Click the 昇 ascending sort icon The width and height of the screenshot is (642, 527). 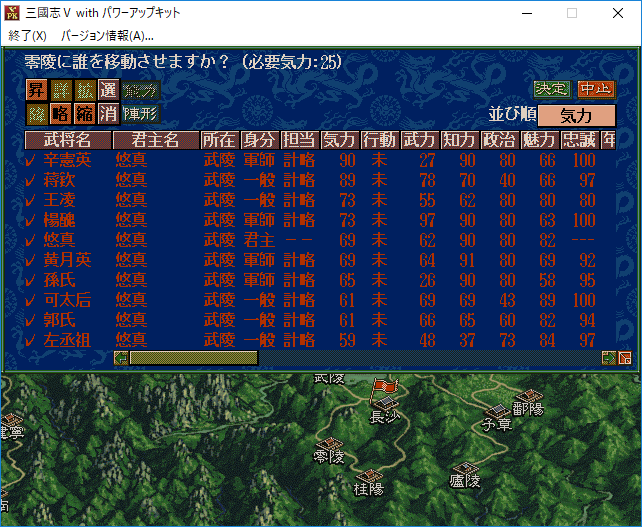(x=37, y=90)
